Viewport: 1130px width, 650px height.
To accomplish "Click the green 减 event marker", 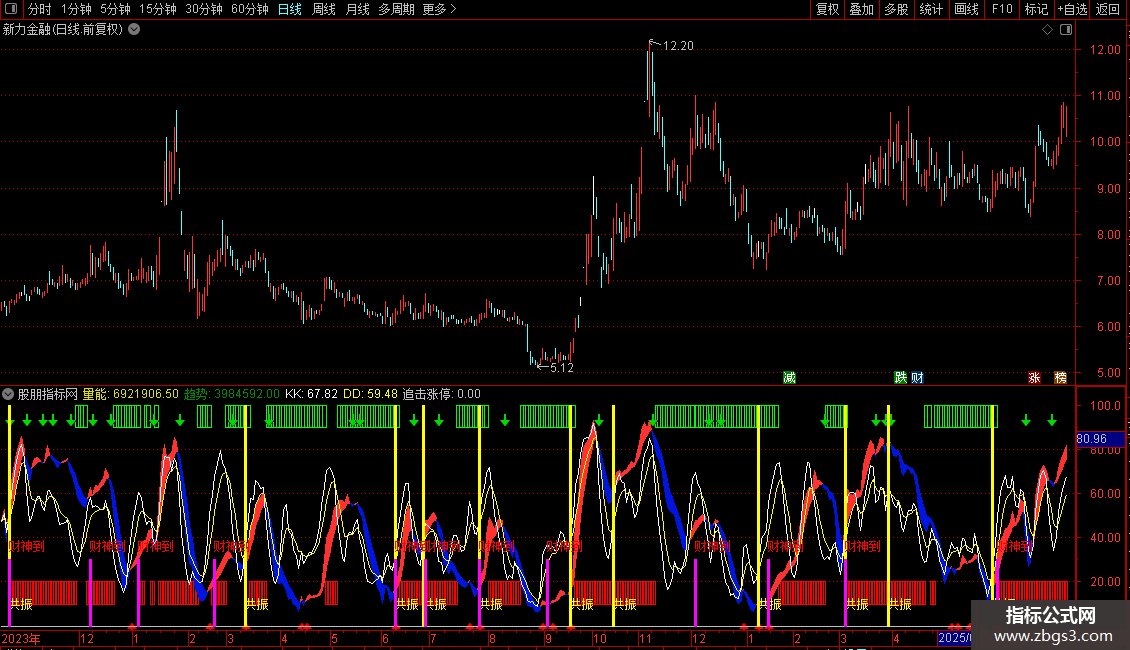I will pyautogui.click(x=790, y=378).
